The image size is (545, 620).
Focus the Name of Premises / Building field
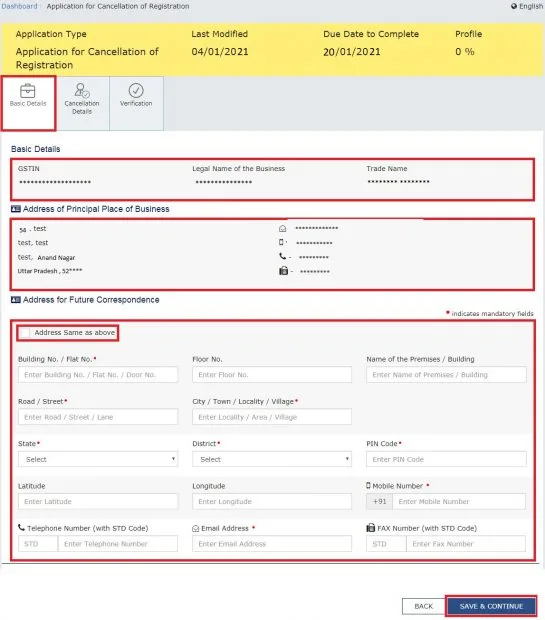446,374
